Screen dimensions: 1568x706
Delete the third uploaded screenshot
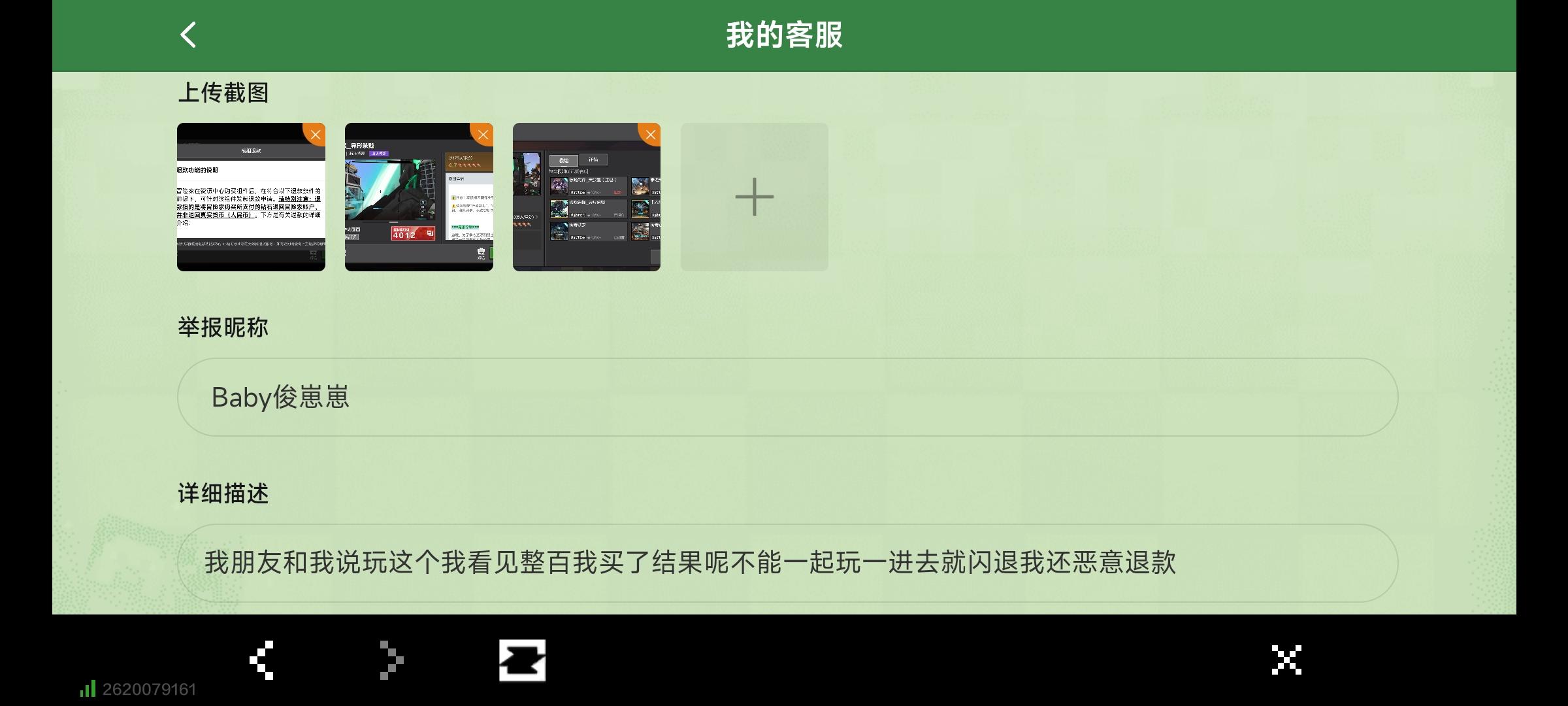(x=651, y=135)
